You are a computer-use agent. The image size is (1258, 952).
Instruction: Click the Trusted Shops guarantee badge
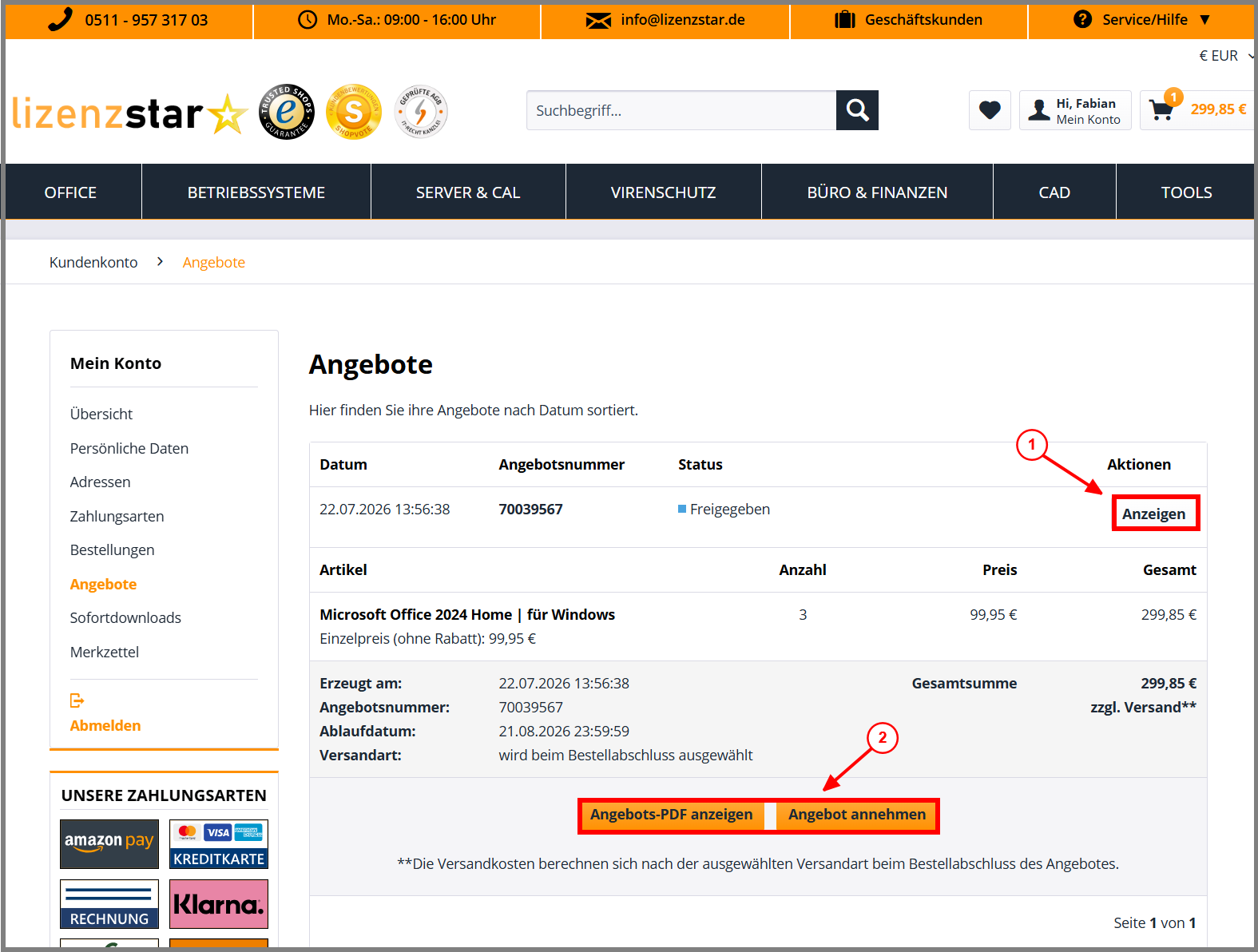click(286, 111)
